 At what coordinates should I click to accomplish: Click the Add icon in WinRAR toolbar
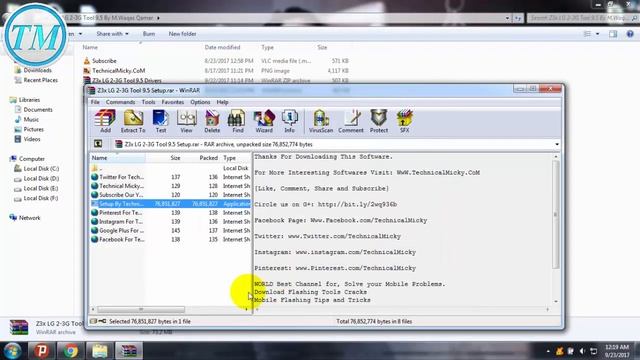coord(105,121)
